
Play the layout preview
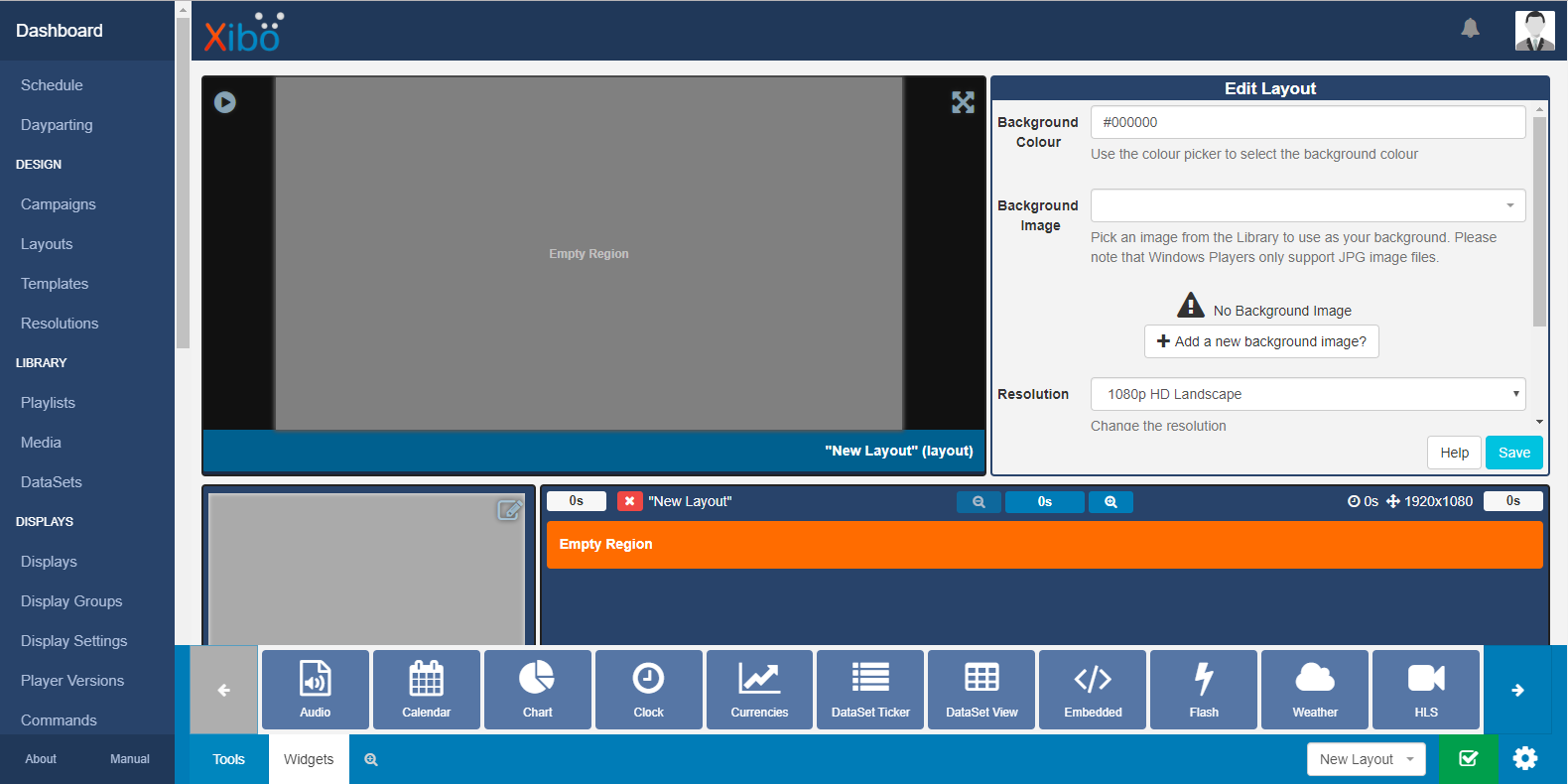tap(225, 102)
